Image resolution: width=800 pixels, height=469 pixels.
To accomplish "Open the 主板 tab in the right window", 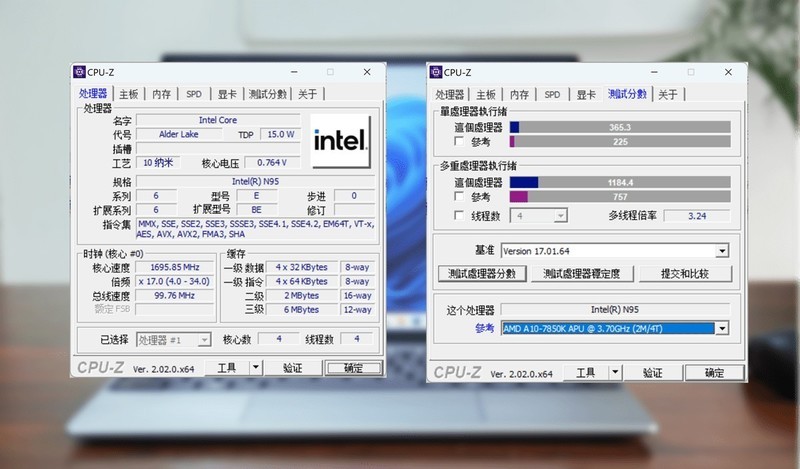I will [x=486, y=94].
